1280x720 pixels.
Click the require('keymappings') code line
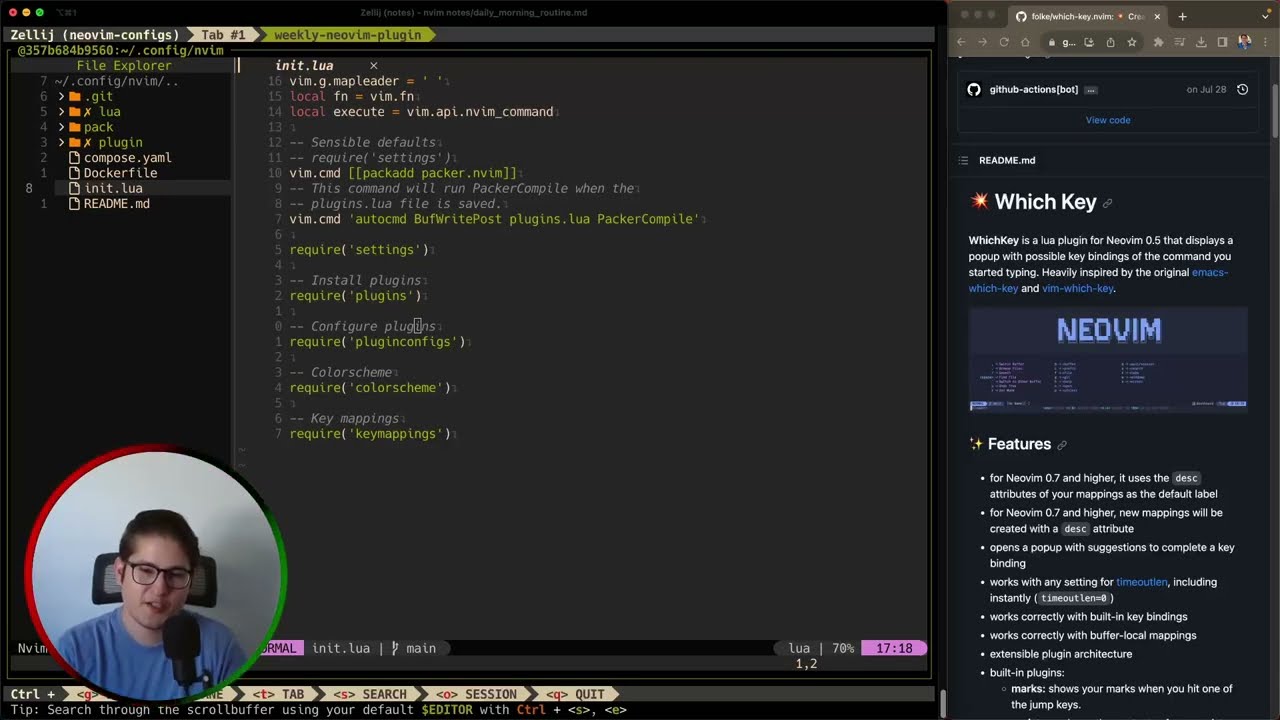pos(370,434)
